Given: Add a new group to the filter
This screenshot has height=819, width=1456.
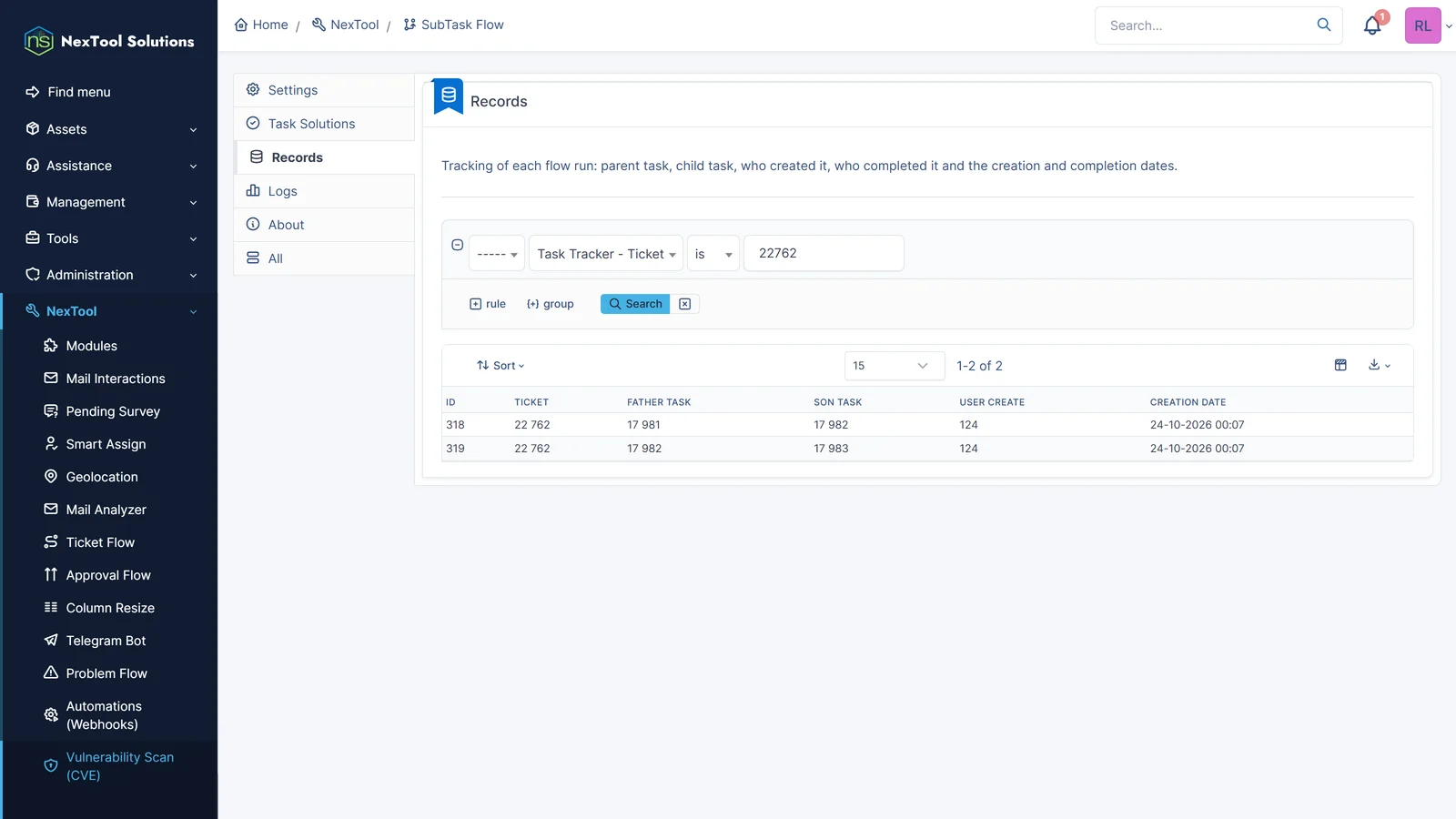Looking at the screenshot, I should [x=550, y=304].
